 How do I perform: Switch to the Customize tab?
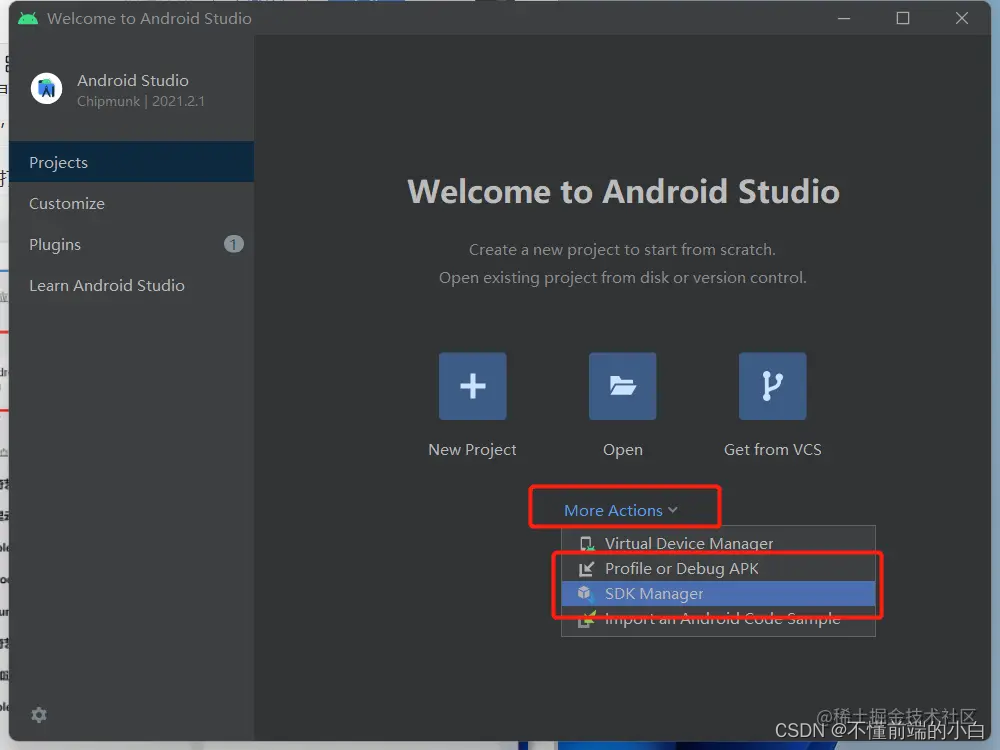coord(131,203)
